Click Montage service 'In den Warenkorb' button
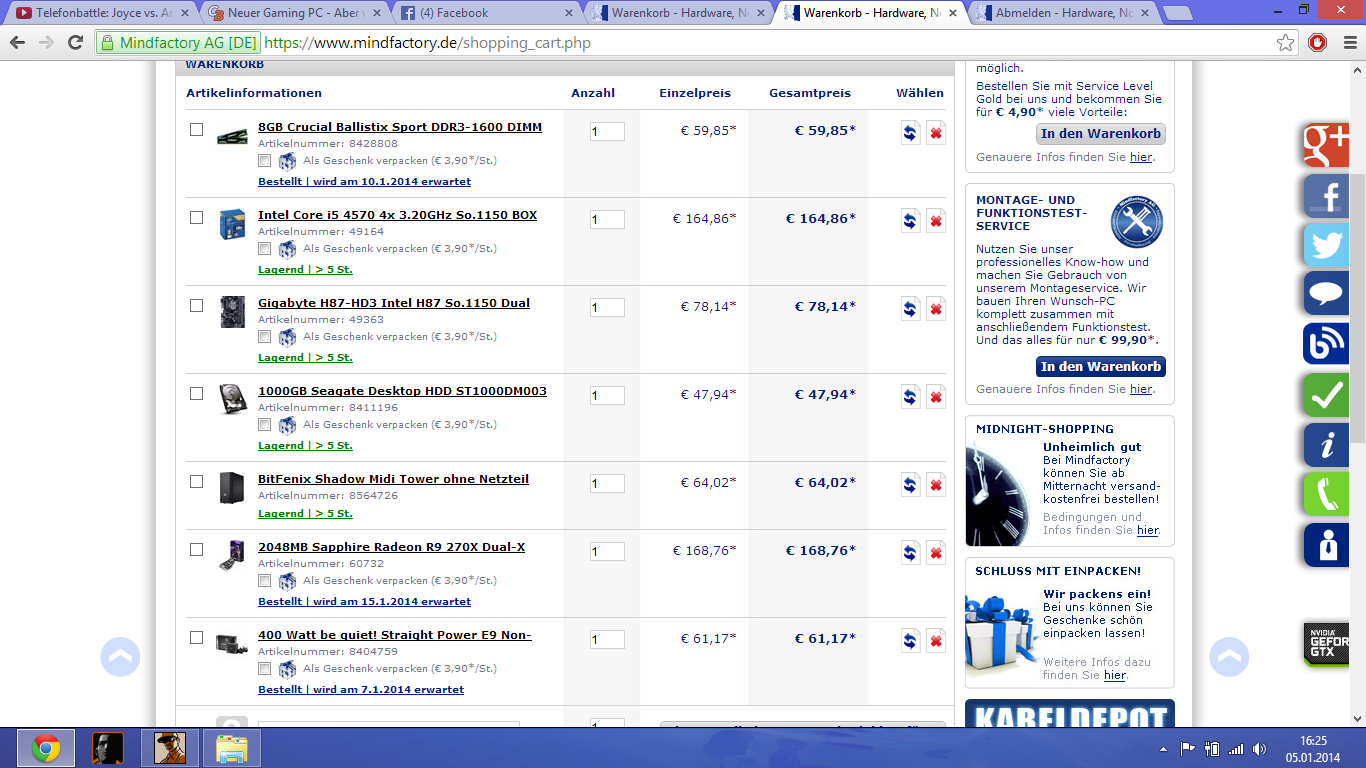The height and width of the screenshot is (768, 1366). point(1100,366)
